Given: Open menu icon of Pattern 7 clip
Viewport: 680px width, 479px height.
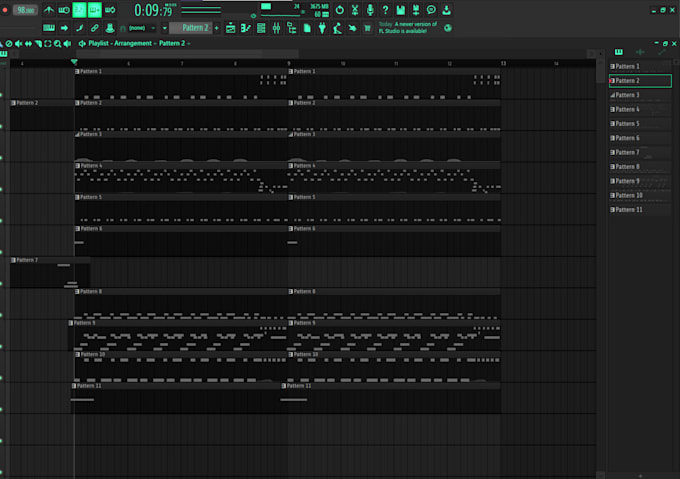Looking at the screenshot, I should (13, 260).
